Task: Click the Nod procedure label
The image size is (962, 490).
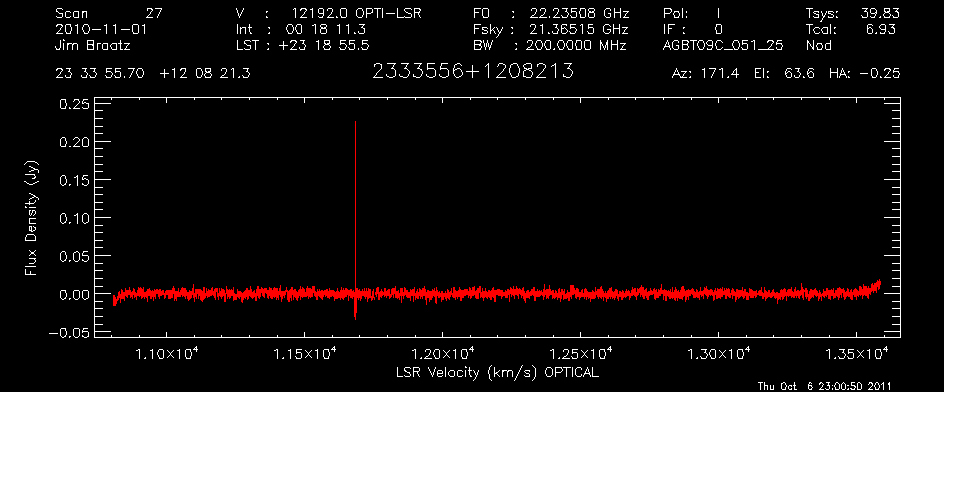Action: pyautogui.click(x=818, y=45)
